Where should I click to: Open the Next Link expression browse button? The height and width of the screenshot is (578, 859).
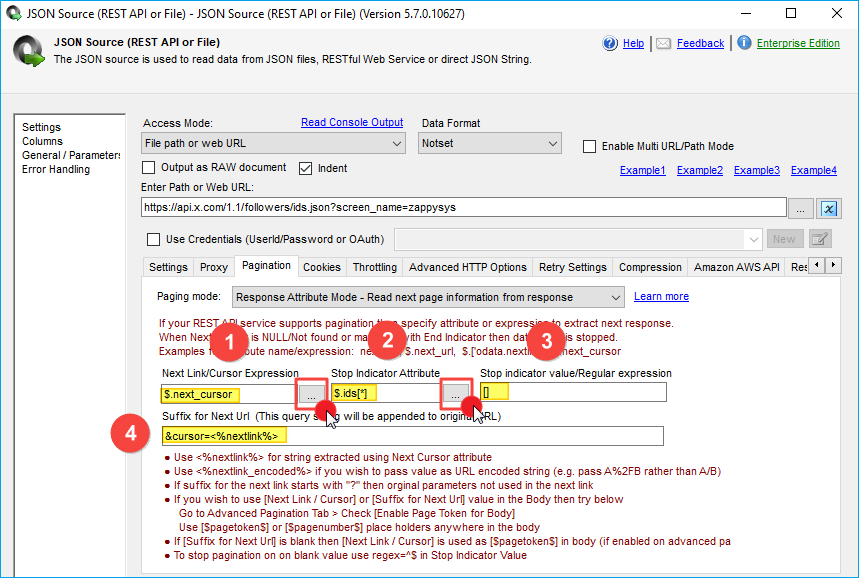click(310, 394)
